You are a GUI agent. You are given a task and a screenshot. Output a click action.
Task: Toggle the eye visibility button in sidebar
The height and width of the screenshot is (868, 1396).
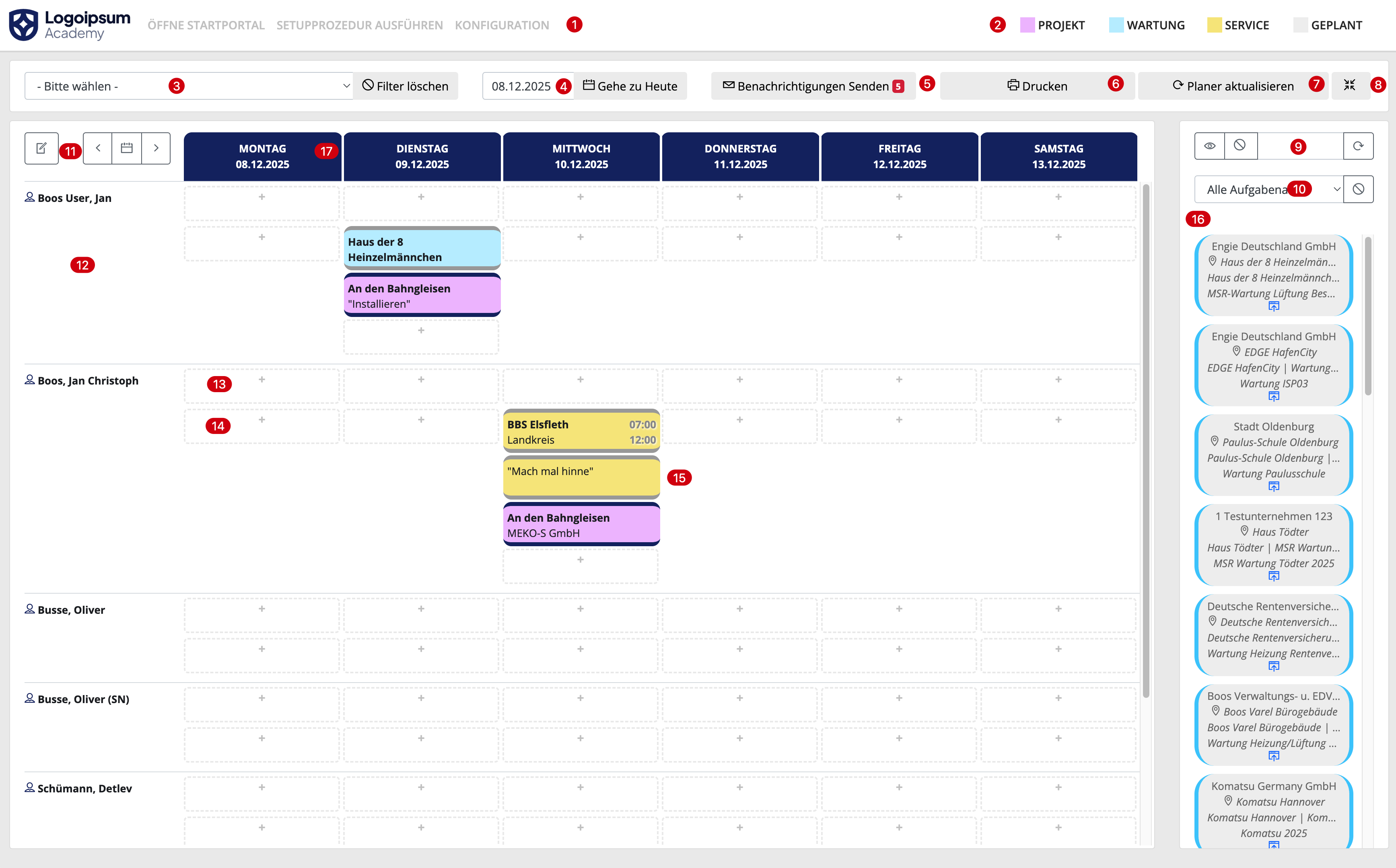(x=1209, y=146)
